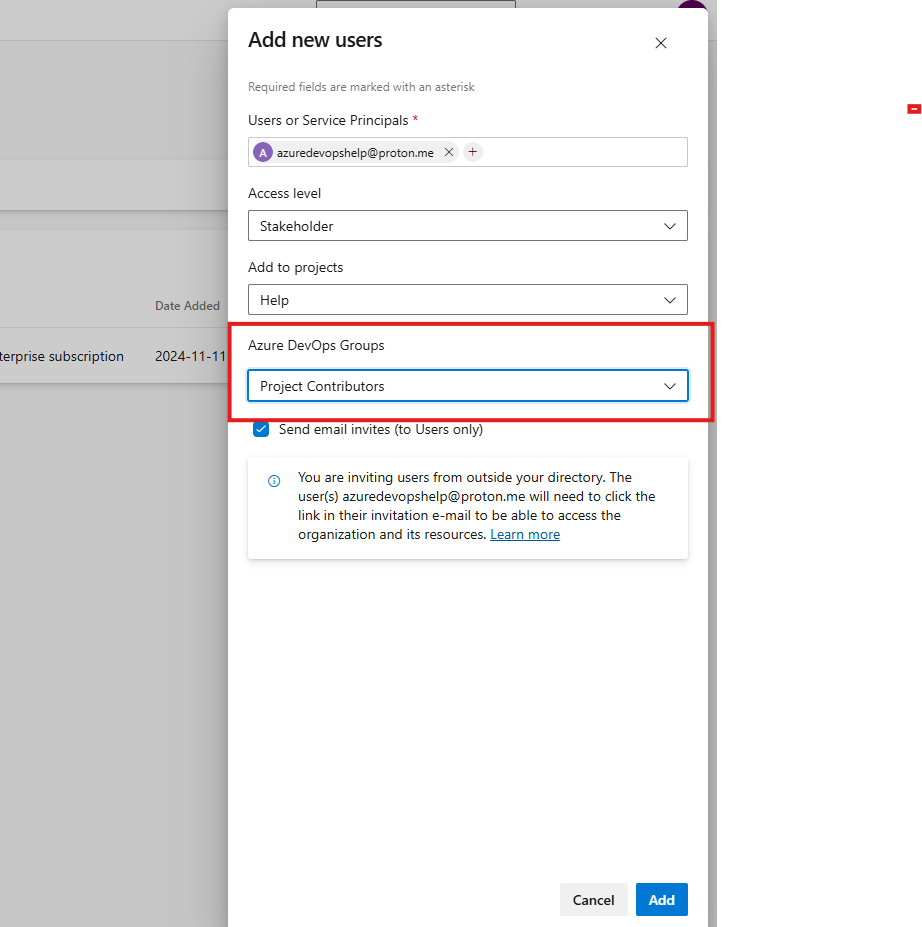
Task: Close the Add new users panel
Action: 661,43
